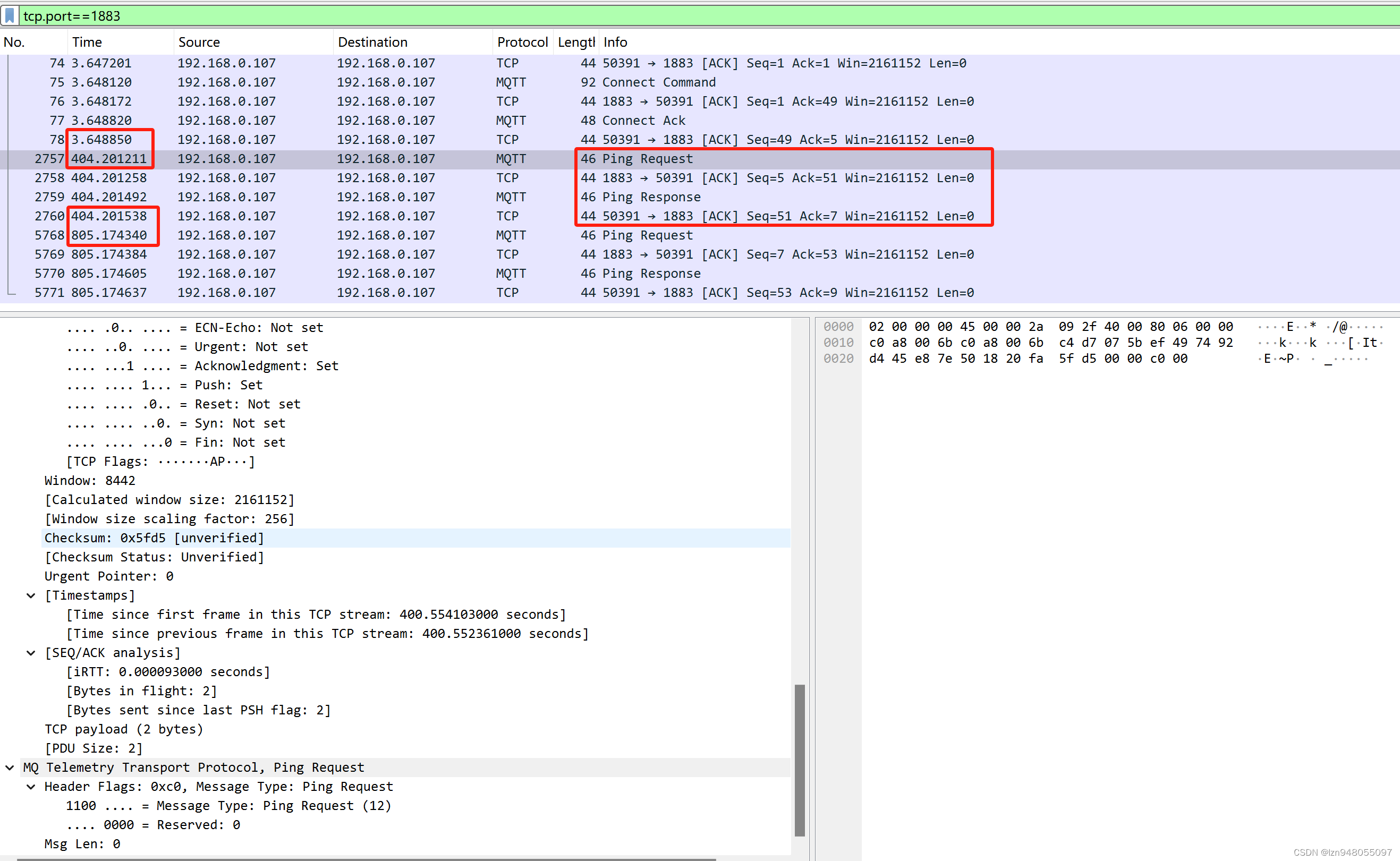Collapse the [SEQ/ACK analysis] node
This screenshot has width=1400, height=861.
click(31, 653)
